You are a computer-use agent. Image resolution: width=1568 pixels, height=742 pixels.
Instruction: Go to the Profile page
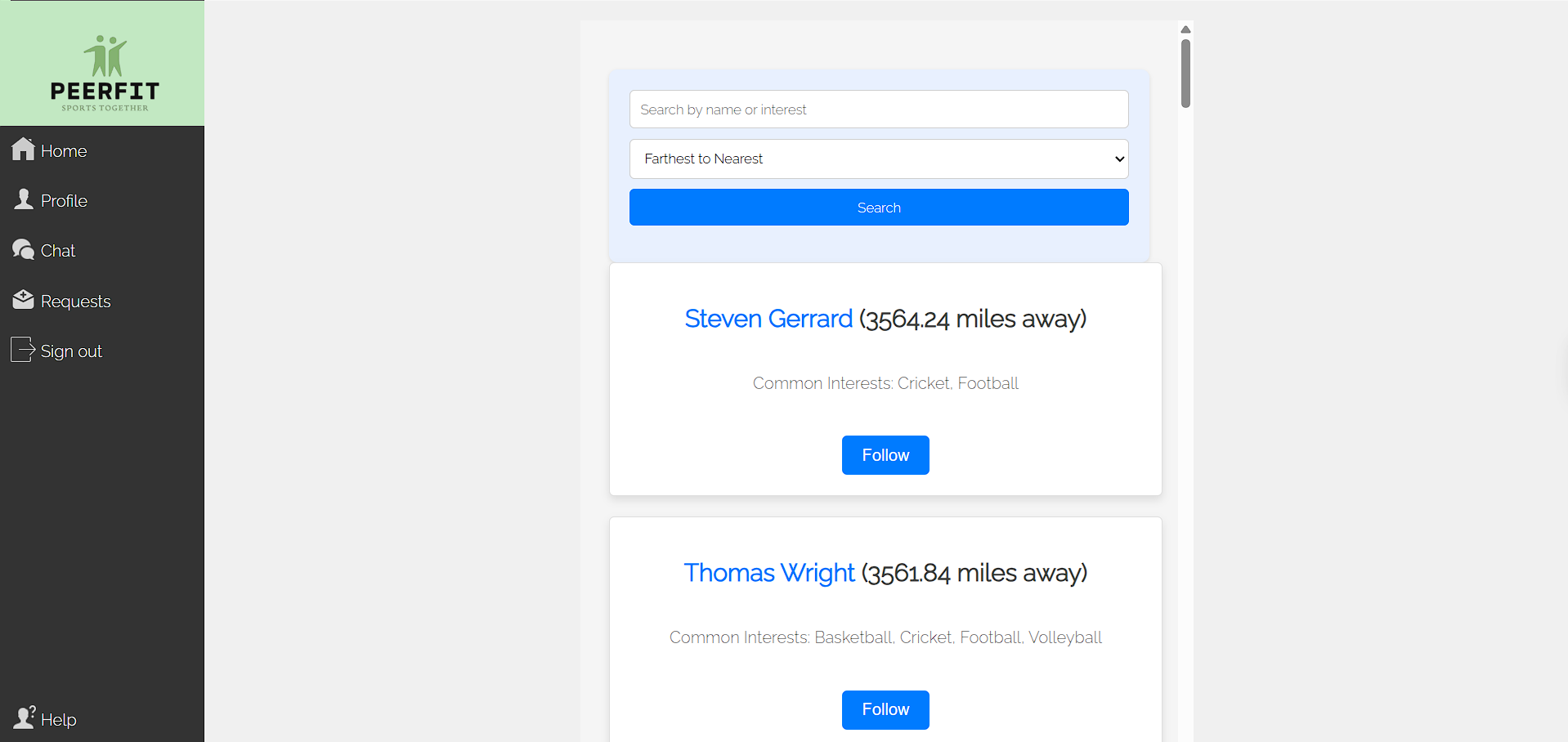tap(64, 201)
